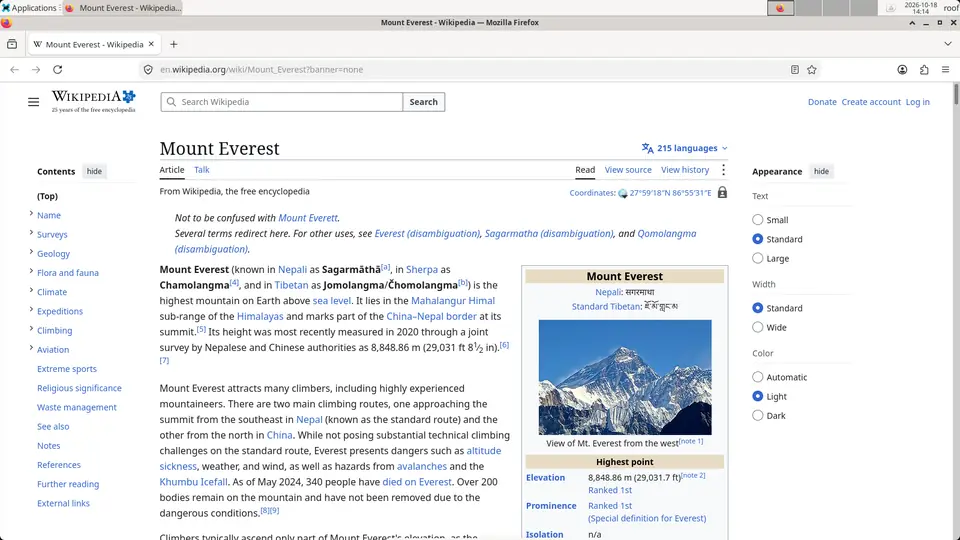Expand the Climbing section in contents
The image size is (960, 540).
tap(31, 329)
